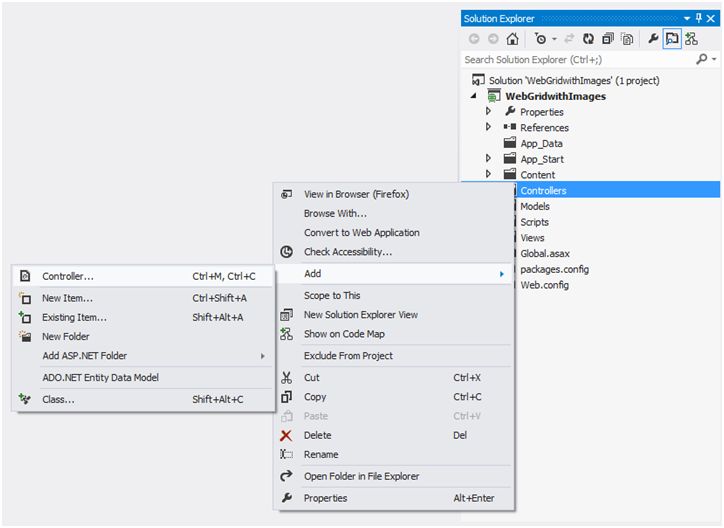
Task: Open the Solution Explorer window position dropdown
Action: 687,18
